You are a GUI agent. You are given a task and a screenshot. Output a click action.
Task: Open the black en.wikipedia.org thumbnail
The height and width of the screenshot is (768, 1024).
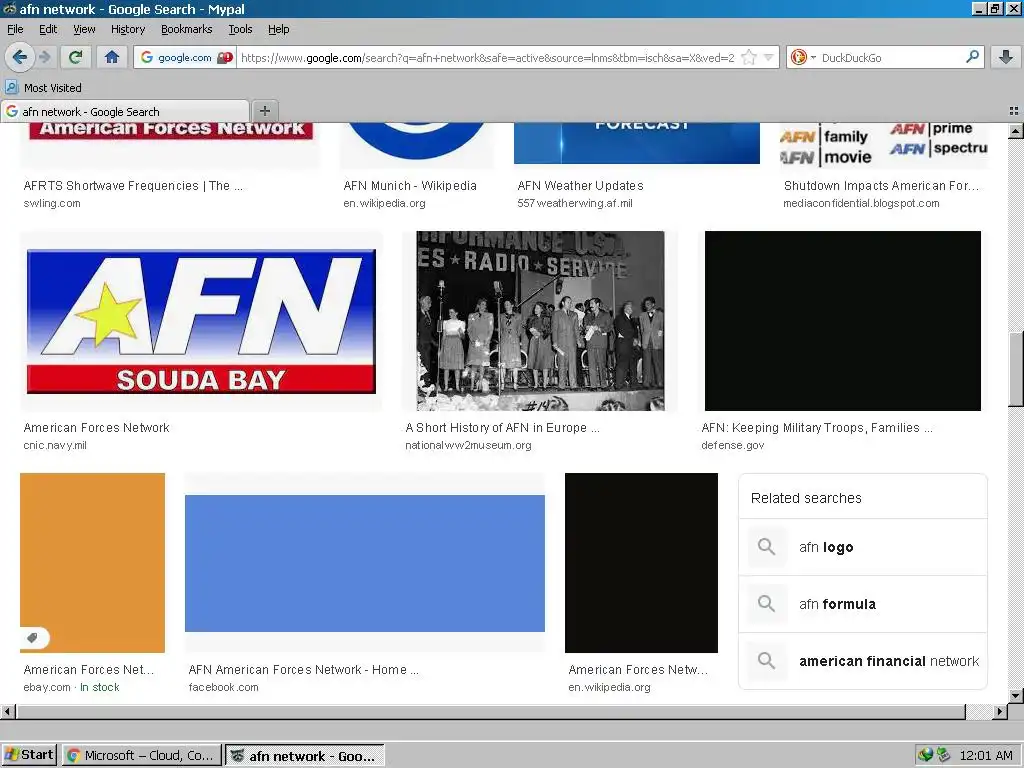click(641, 562)
